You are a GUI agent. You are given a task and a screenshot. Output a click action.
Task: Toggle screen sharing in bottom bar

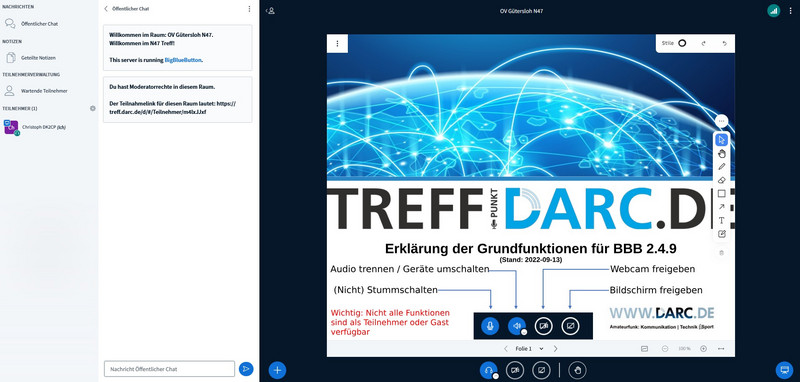(x=541, y=370)
